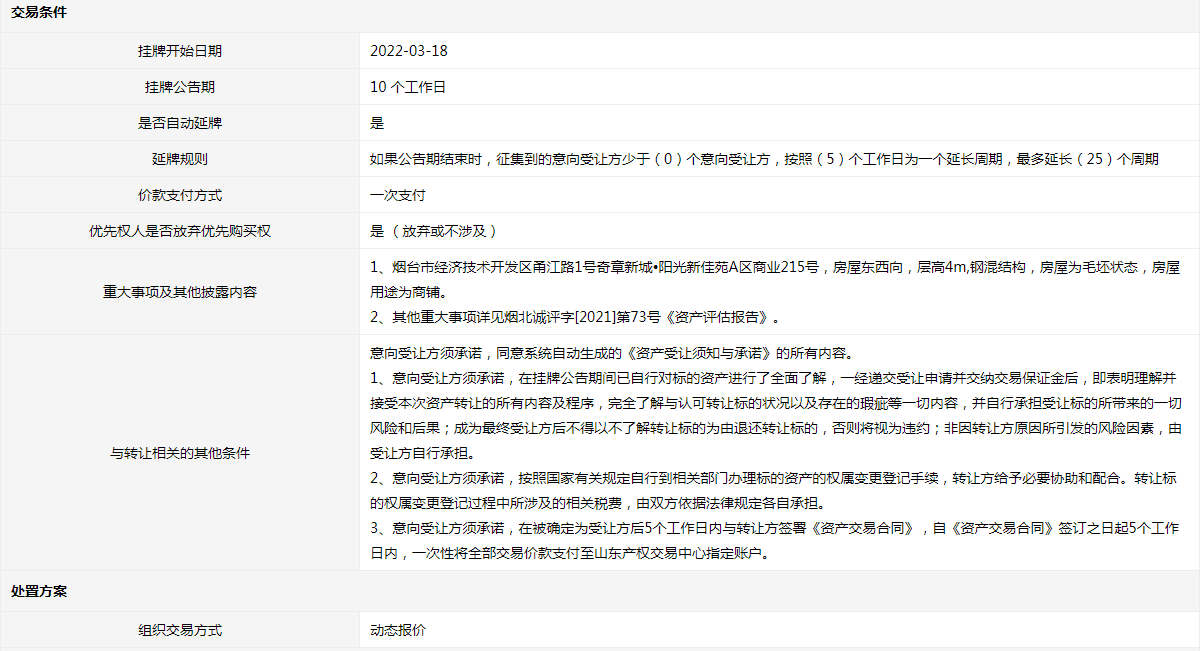The width and height of the screenshot is (1201, 651).
Task: Click the 是（放弃或不涉及）value
Action: pos(433,231)
